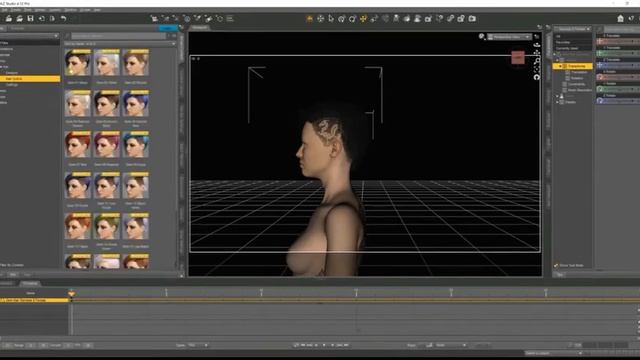640x360 pixels.
Task: Click the Save floppy disk icon
Action: [30, 18]
